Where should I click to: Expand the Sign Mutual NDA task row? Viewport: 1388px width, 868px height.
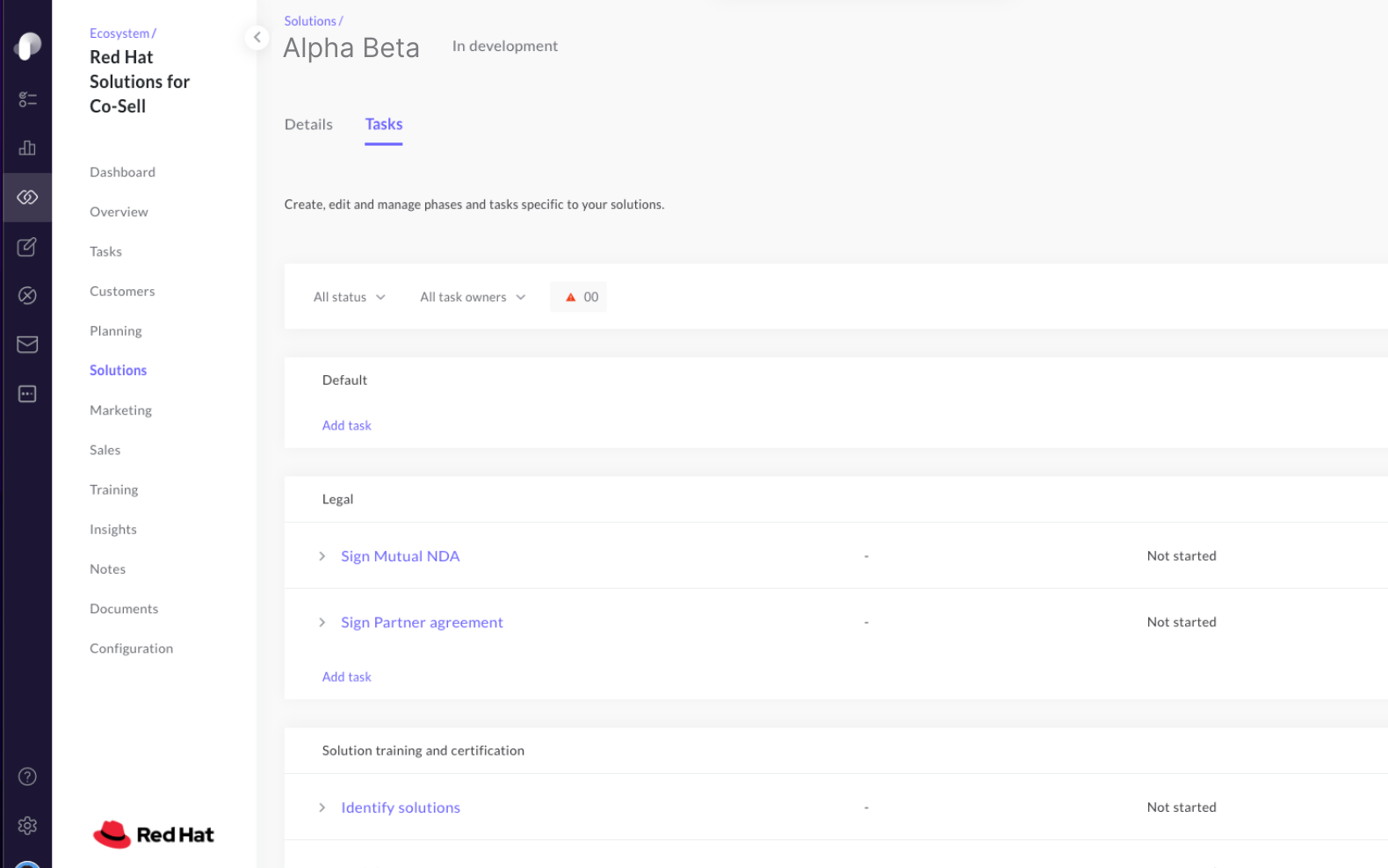click(x=322, y=556)
